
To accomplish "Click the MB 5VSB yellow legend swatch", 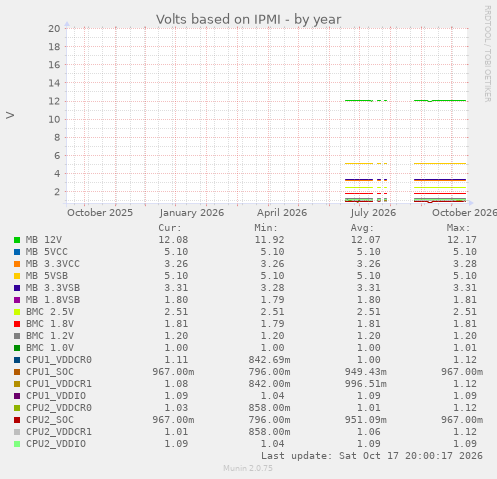I will [17, 276].
